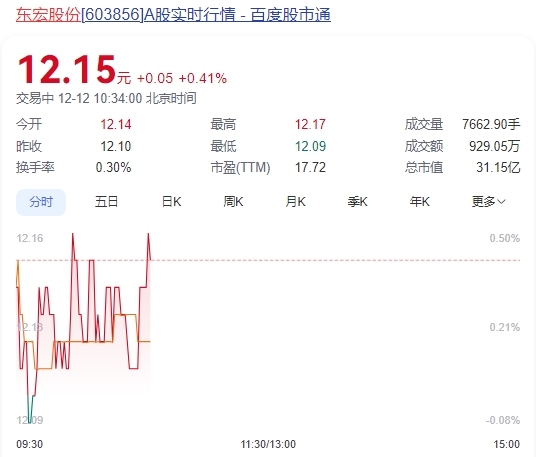
Task: Click the 昨收 value 12.10
Action: [116, 146]
